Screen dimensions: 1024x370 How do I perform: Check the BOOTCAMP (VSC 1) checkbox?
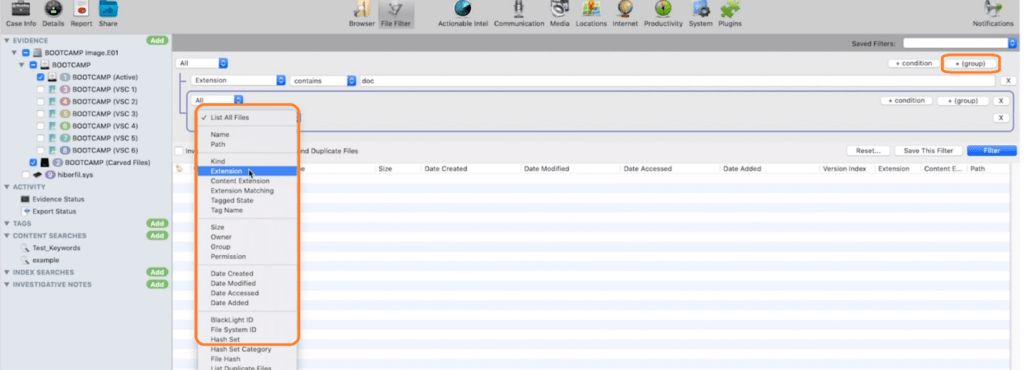(41, 89)
